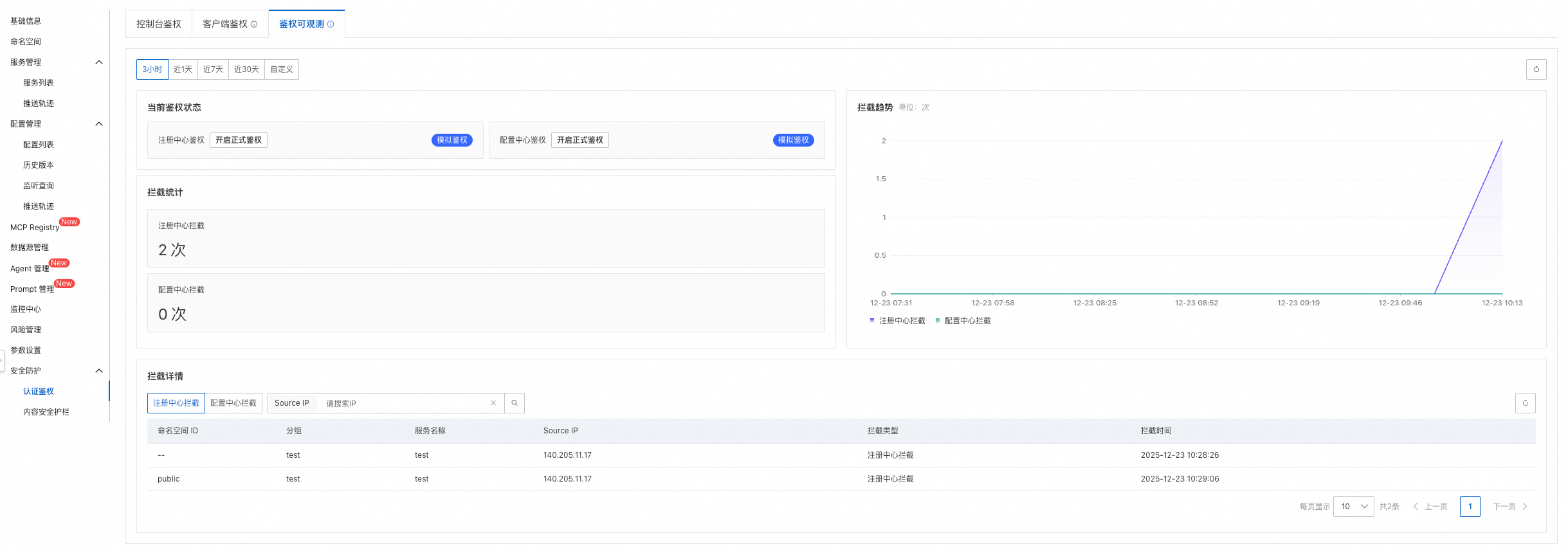Open 监听查询 in sidebar
Screen dimensions: 1568x551
[x=39, y=186]
